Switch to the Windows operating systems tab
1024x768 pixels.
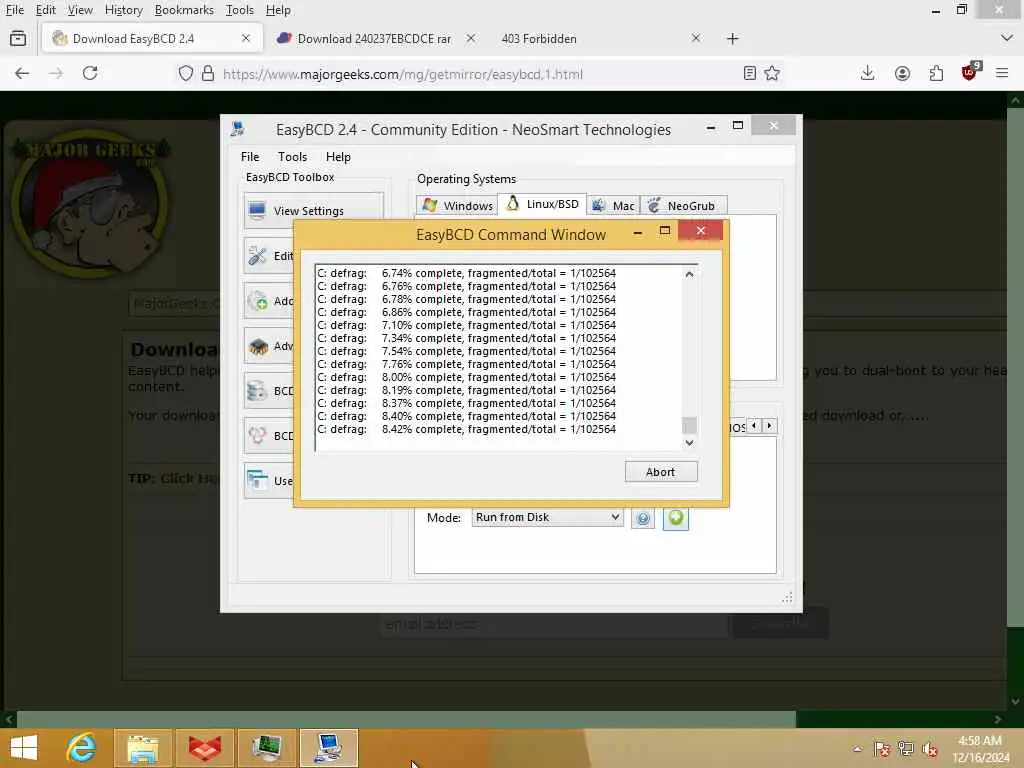tap(457, 205)
